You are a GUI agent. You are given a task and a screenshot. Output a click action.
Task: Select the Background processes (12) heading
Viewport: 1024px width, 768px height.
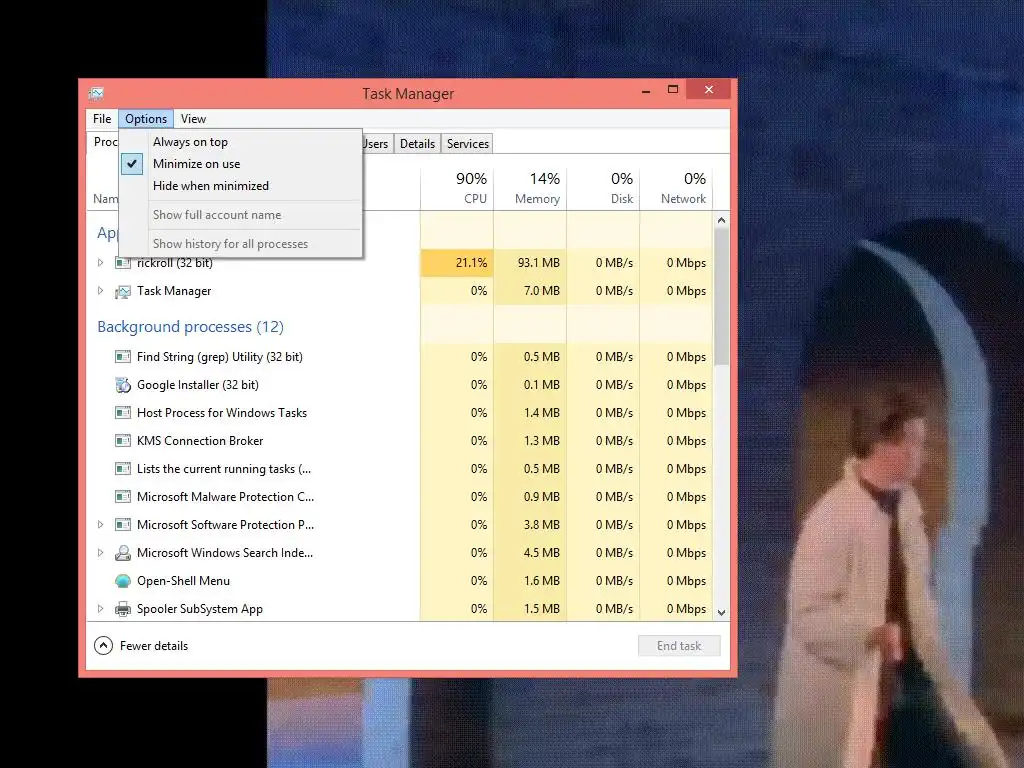point(191,327)
